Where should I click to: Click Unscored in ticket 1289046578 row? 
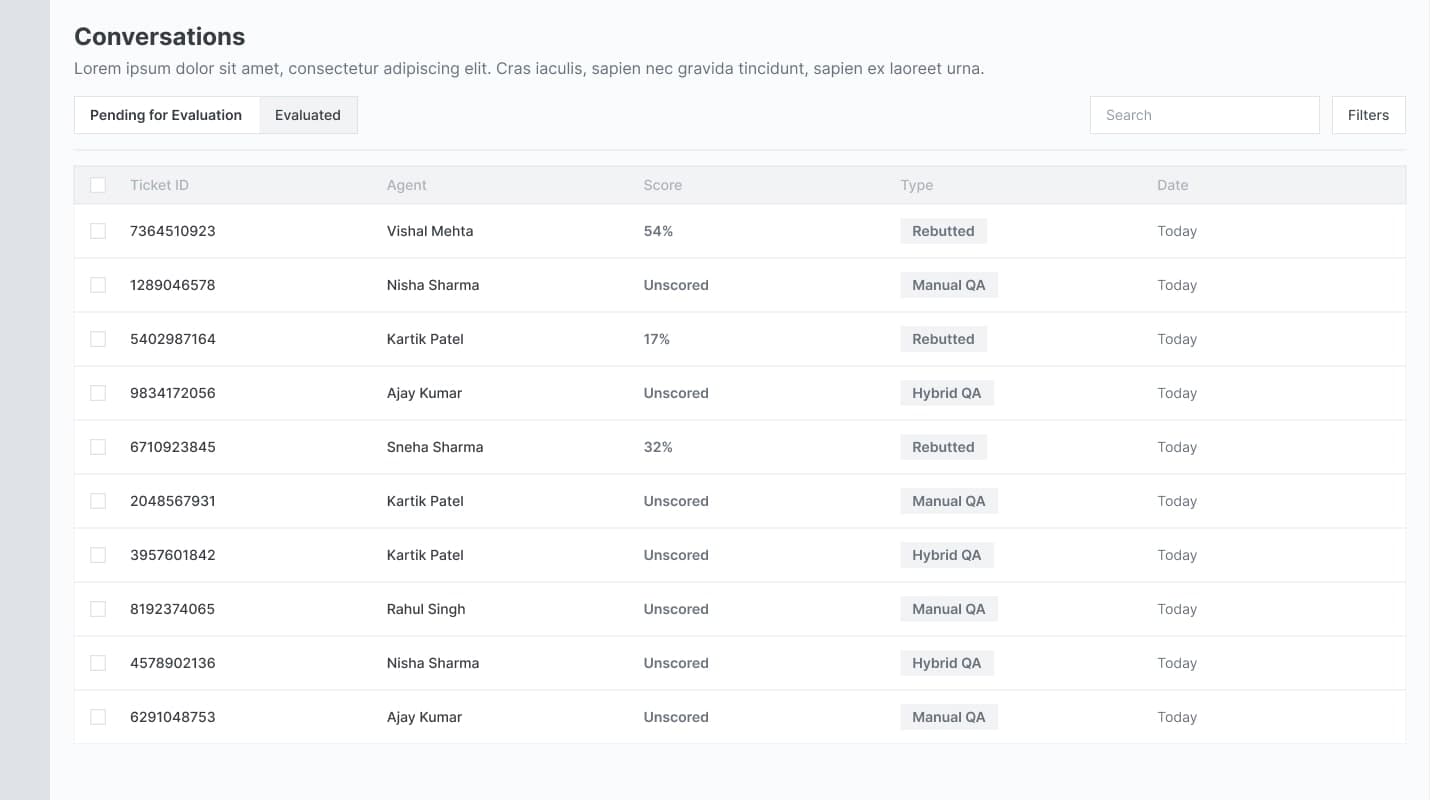pyautogui.click(x=676, y=285)
